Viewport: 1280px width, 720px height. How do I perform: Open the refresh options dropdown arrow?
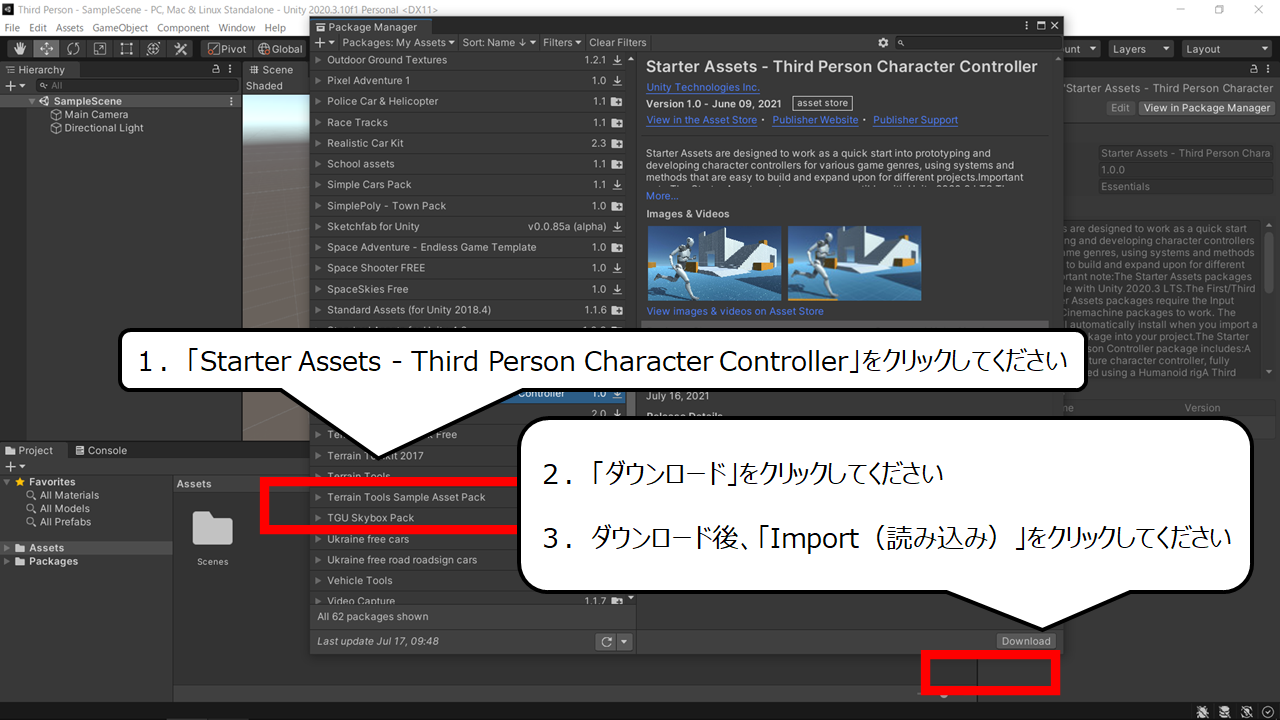tap(624, 642)
